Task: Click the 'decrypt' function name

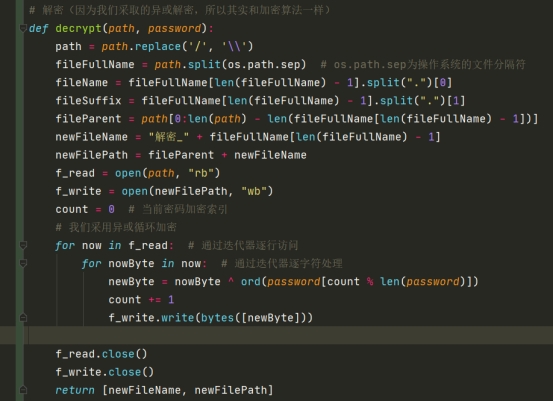Action: (x=78, y=28)
